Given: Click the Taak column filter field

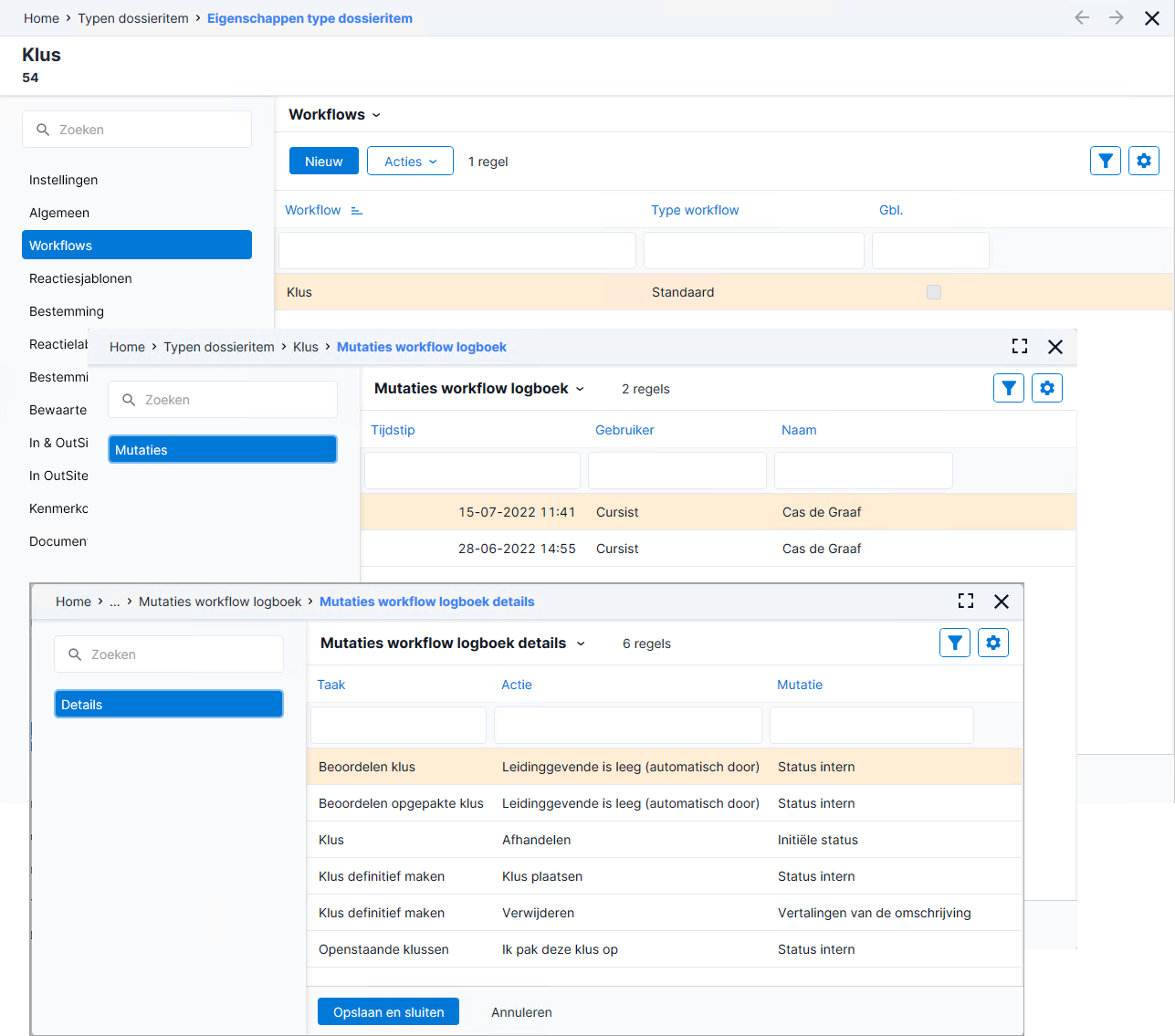Looking at the screenshot, I should [x=398, y=725].
